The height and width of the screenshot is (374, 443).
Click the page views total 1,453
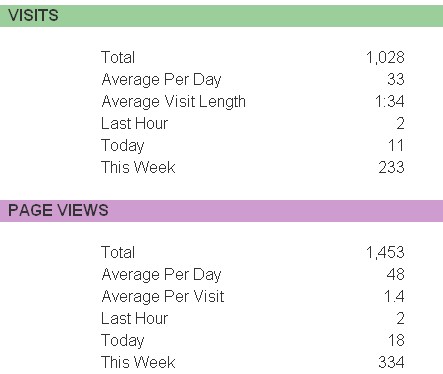(385, 252)
